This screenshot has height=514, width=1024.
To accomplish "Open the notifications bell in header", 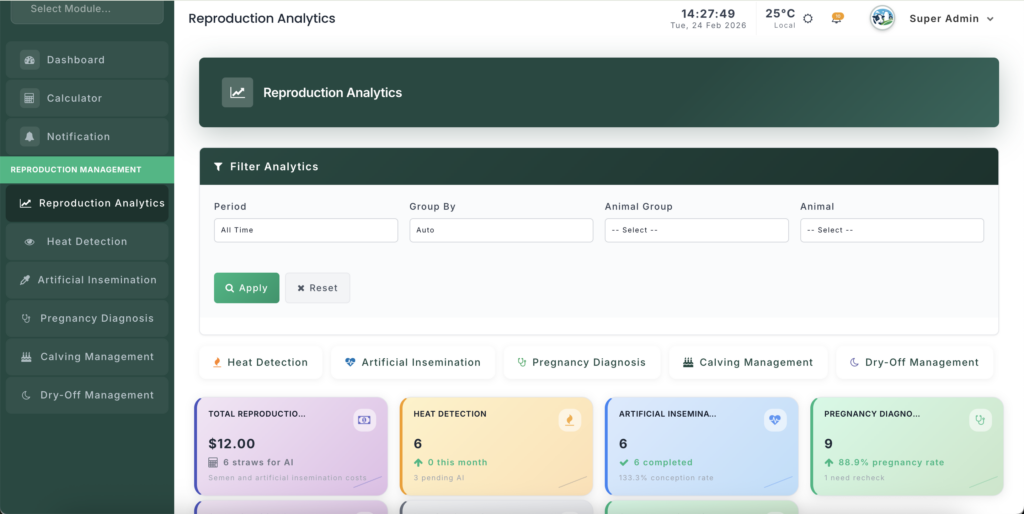I will click(837, 18).
